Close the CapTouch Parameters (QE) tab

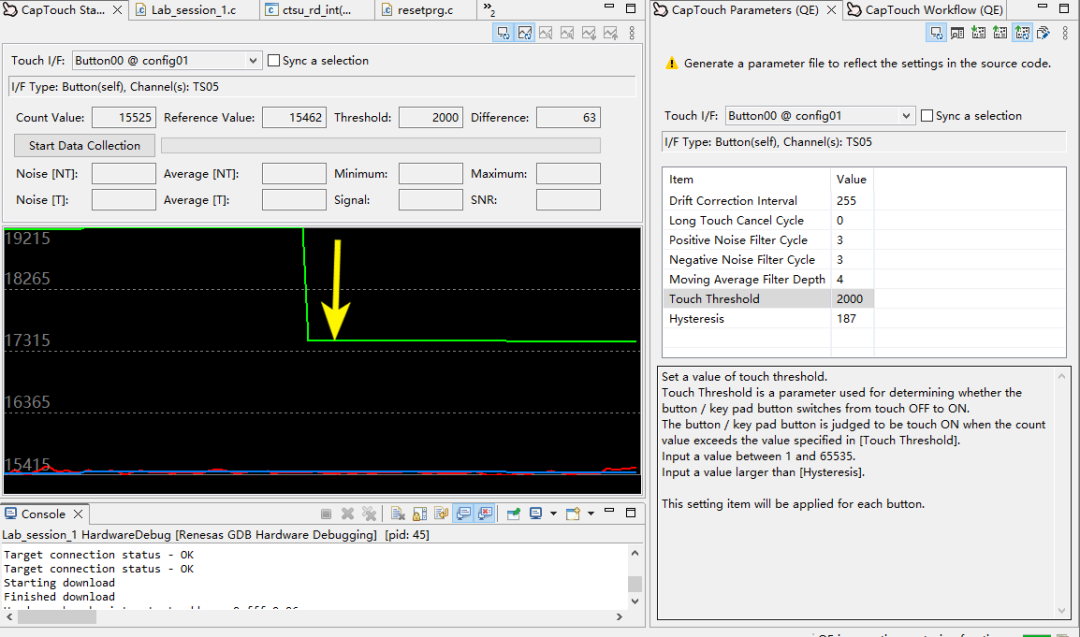click(x=831, y=10)
